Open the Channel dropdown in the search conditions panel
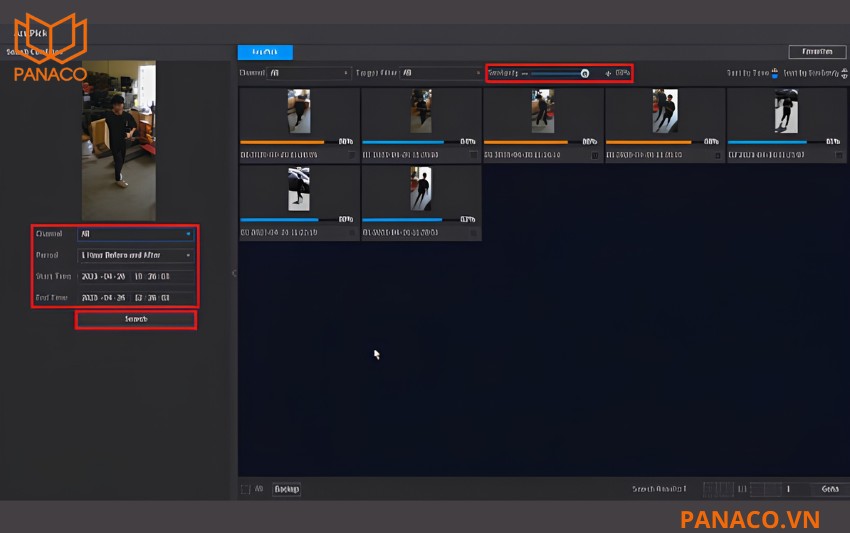Screen dimensions: 850x533 coord(136,234)
